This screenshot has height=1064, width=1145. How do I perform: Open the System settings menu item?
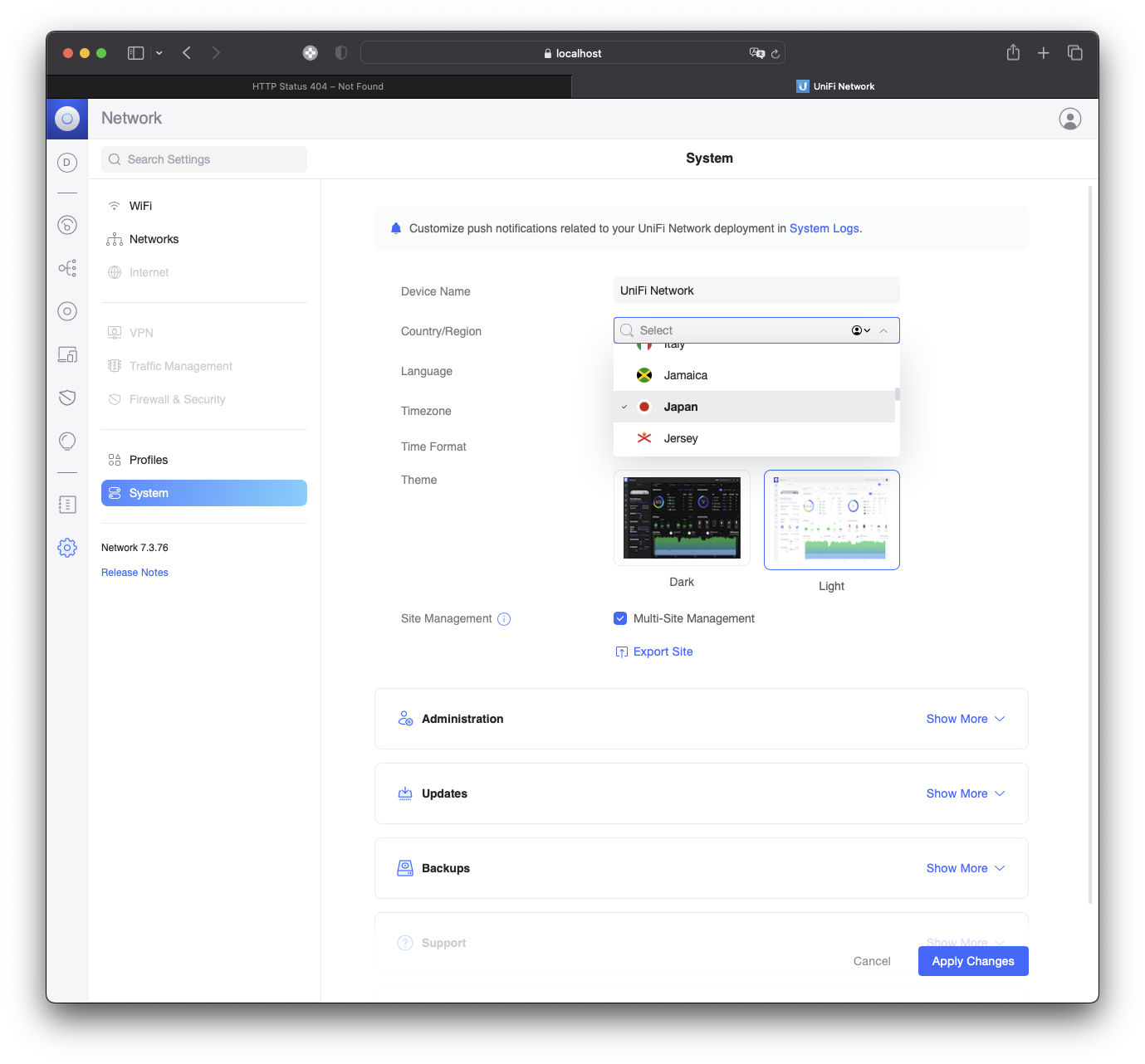(204, 493)
